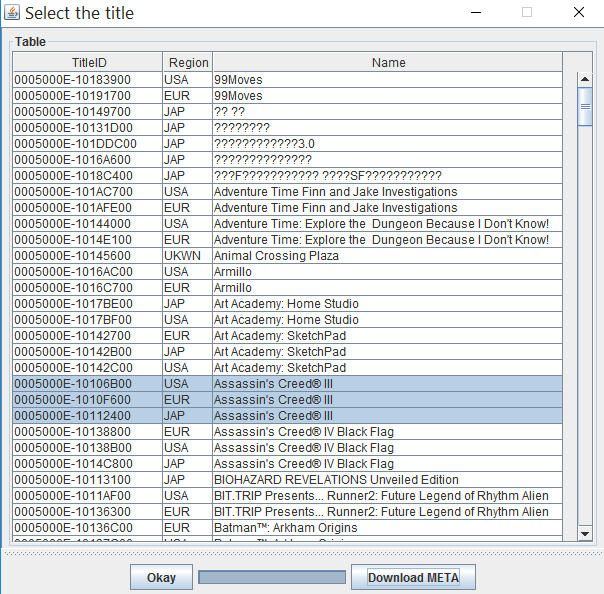
Task: Select the '????????????3.0' name cell
Action: click(x=388, y=144)
